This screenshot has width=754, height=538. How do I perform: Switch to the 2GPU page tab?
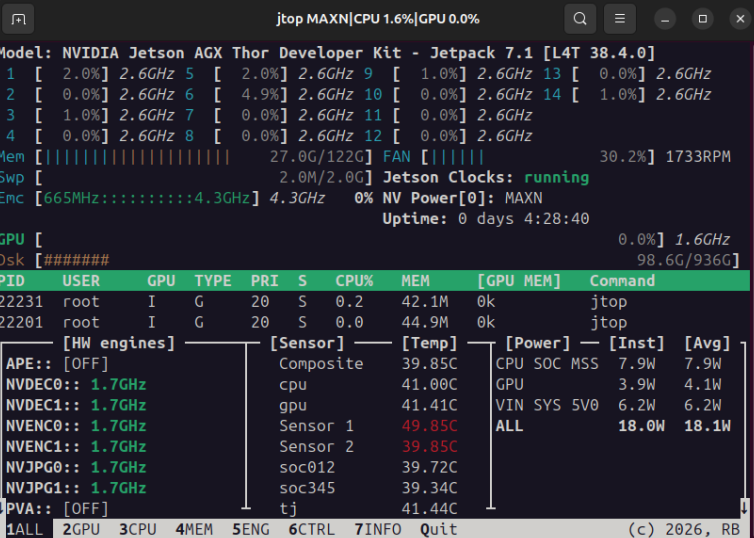[81, 529]
